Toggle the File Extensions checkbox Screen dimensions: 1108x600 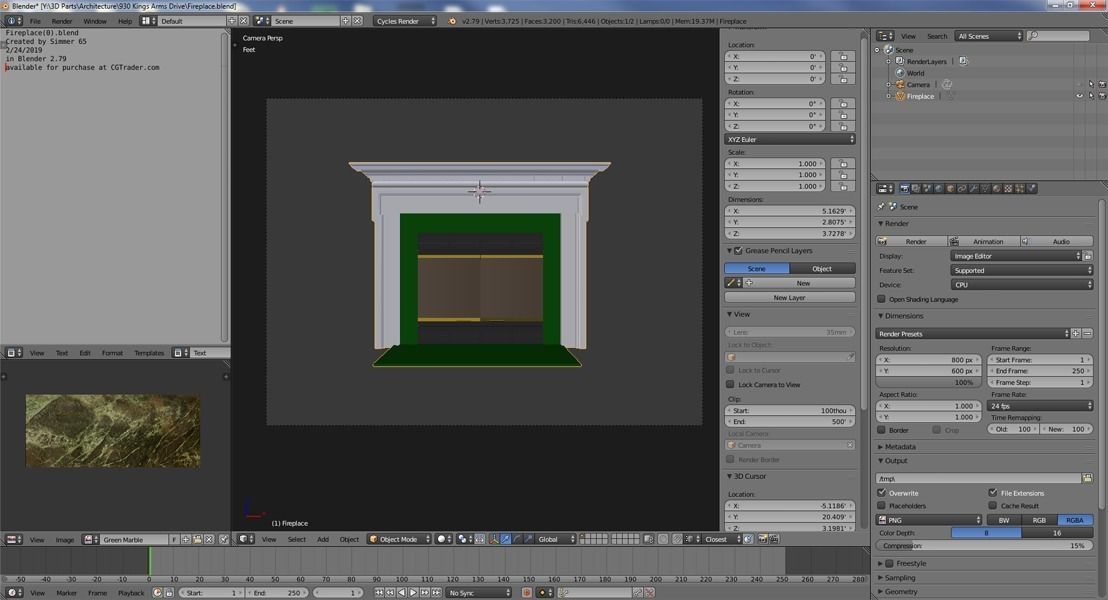(993, 493)
